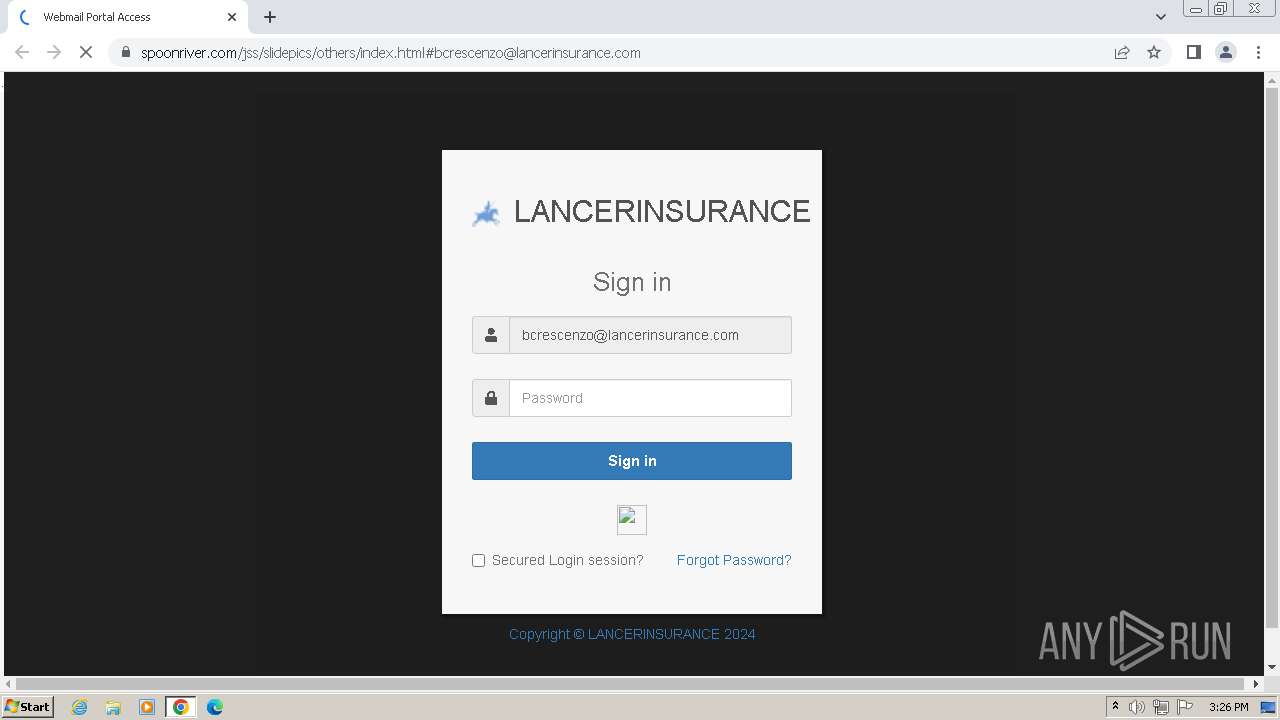Click the blue Sign in button
The width and height of the screenshot is (1280, 720).
point(632,461)
